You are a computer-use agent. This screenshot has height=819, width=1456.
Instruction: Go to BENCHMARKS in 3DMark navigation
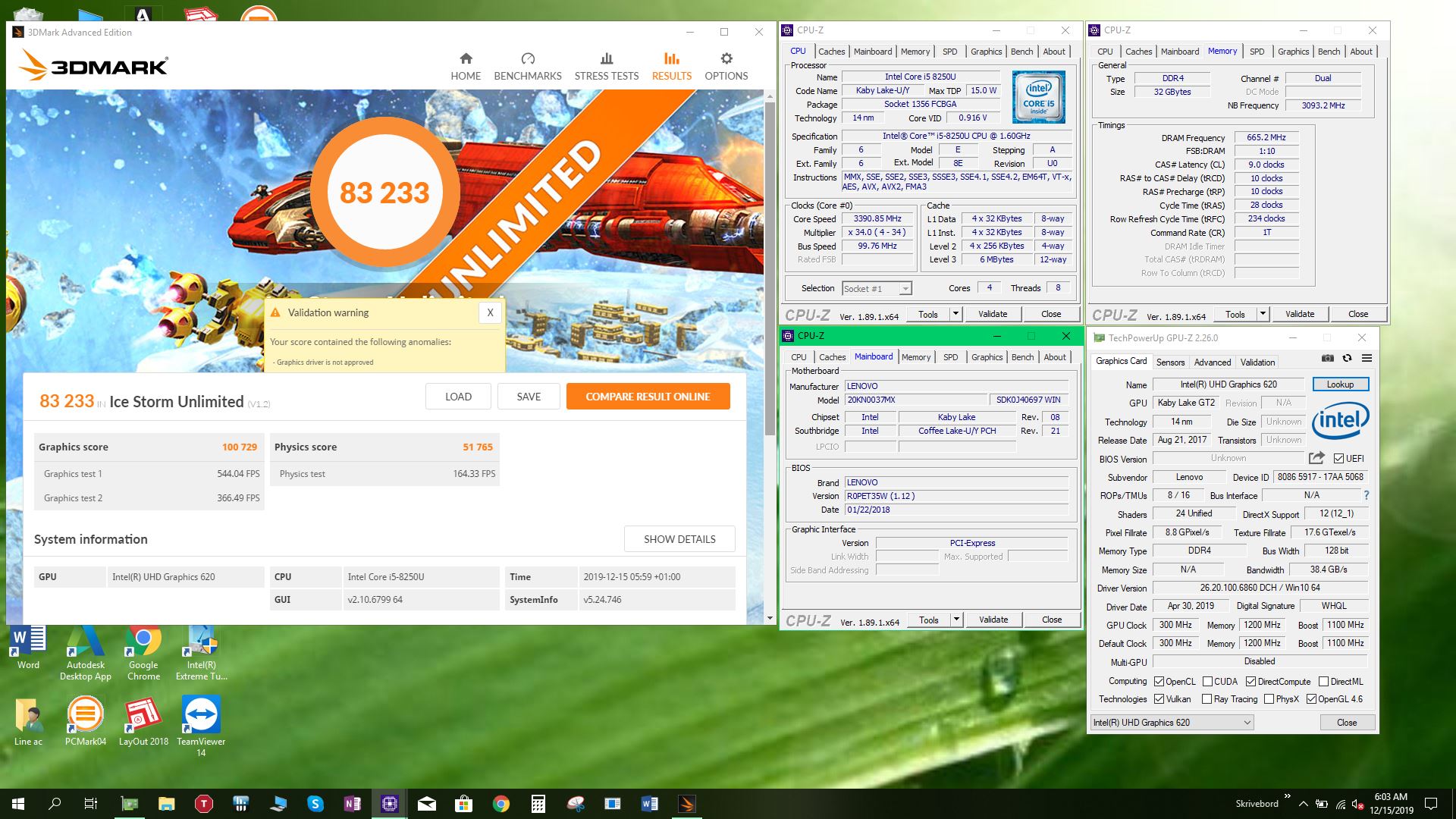pyautogui.click(x=528, y=67)
